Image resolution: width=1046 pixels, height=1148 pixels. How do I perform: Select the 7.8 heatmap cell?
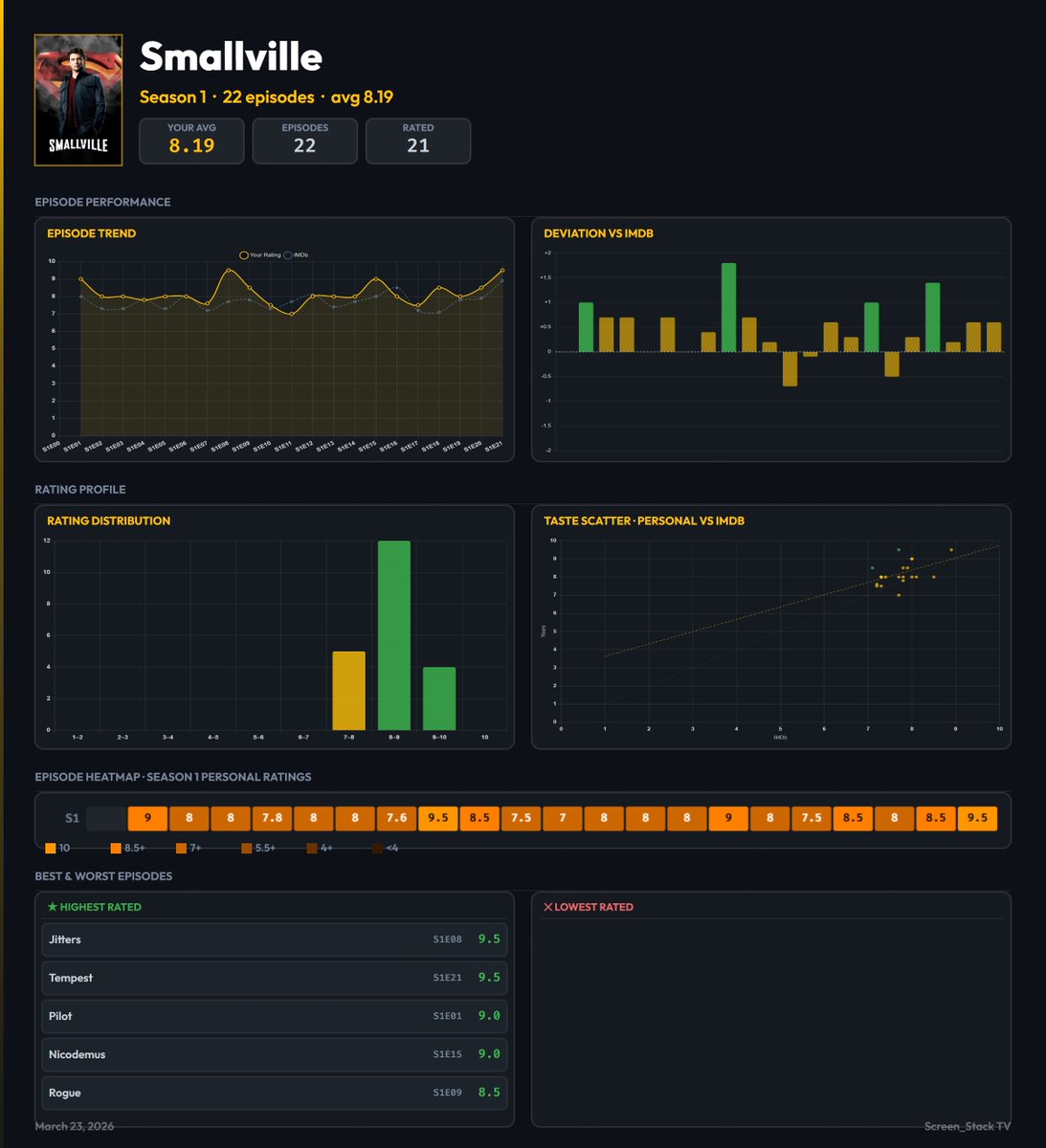point(273,818)
